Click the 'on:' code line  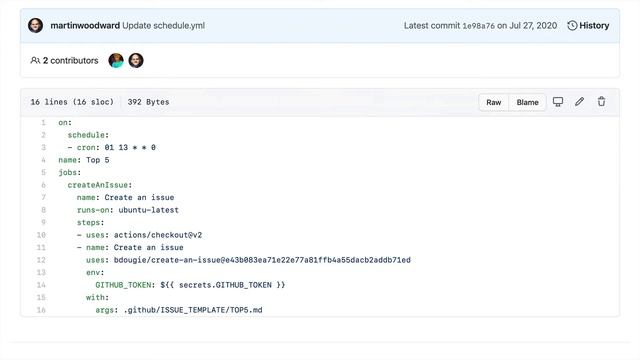[65, 122]
